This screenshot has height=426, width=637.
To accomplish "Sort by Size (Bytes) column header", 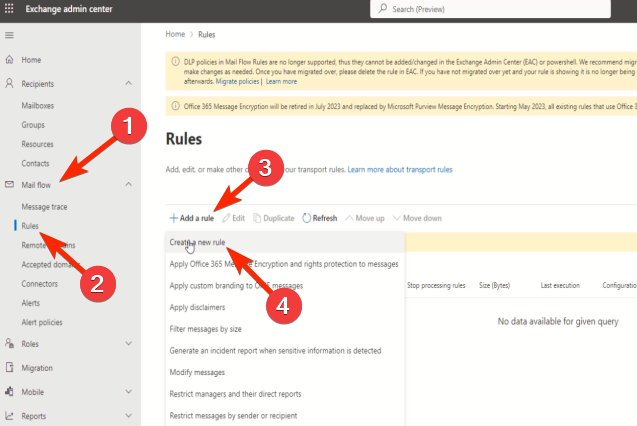I will pyautogui.click(x=494, y=285).
